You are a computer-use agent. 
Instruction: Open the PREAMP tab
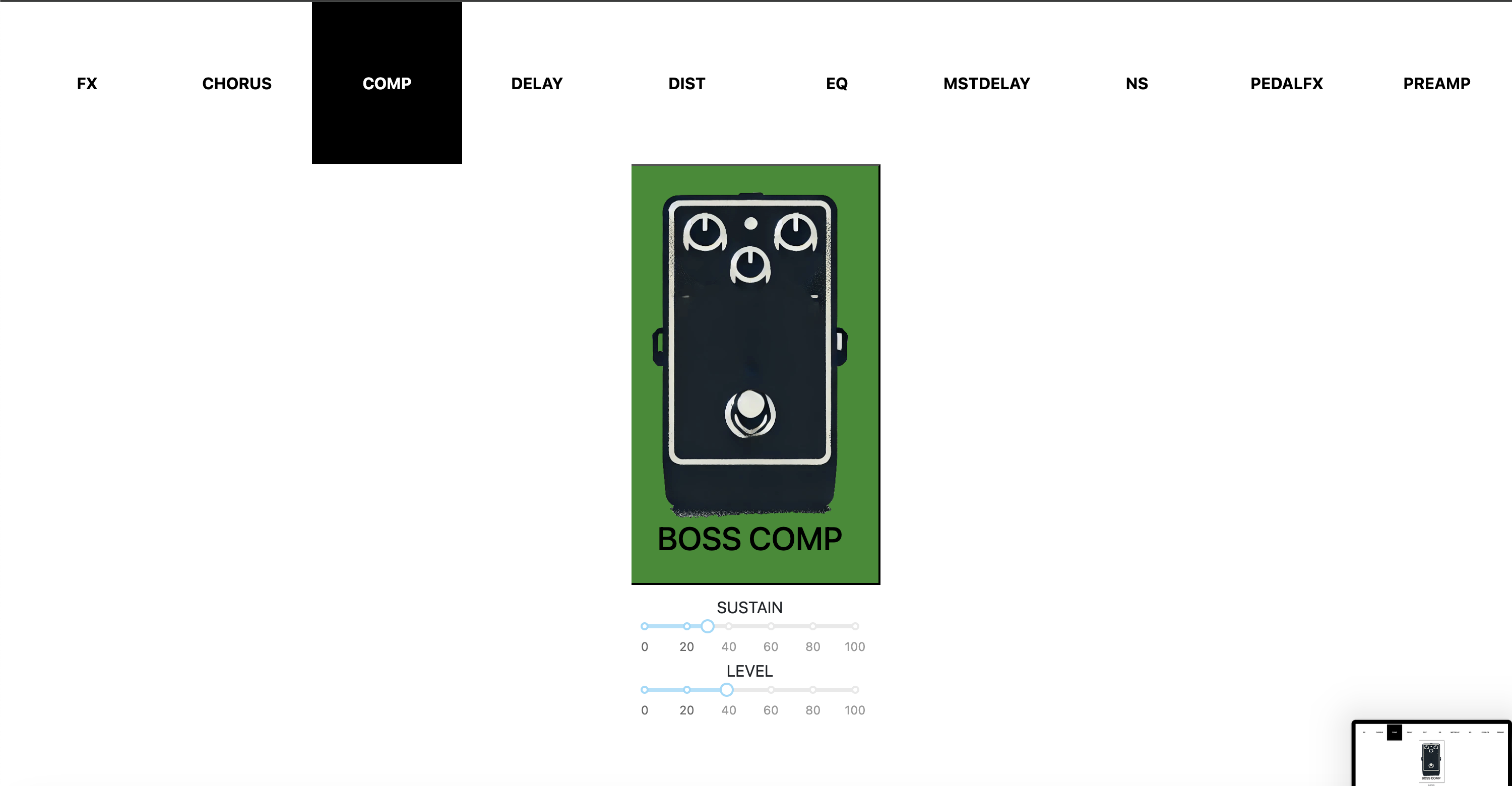[x=1436, y=83]
